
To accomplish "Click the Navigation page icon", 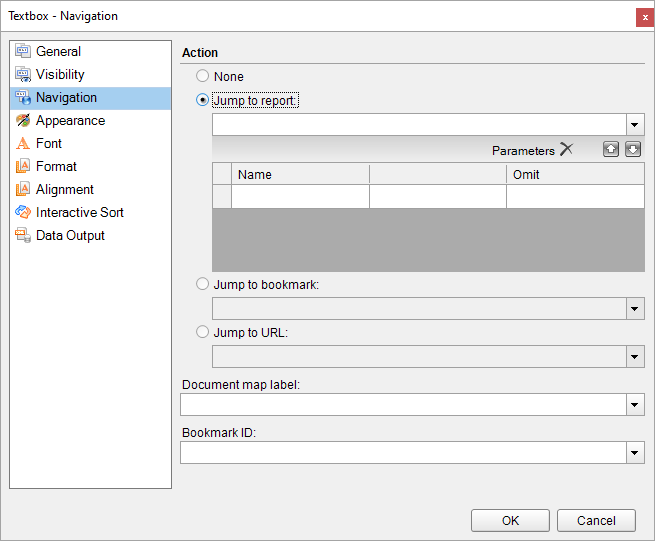I will click(23, 97).
